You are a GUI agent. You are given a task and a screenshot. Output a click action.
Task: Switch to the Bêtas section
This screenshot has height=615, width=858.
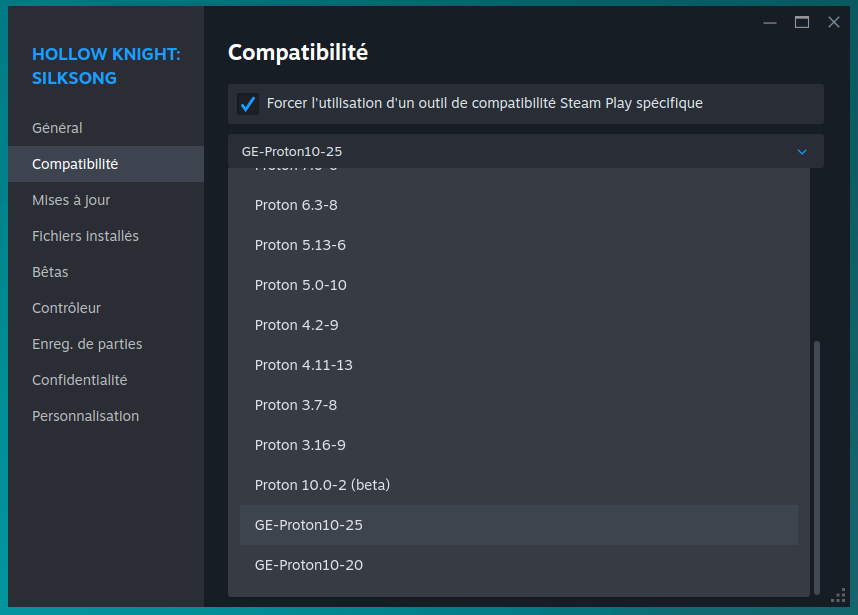(50, 272)
